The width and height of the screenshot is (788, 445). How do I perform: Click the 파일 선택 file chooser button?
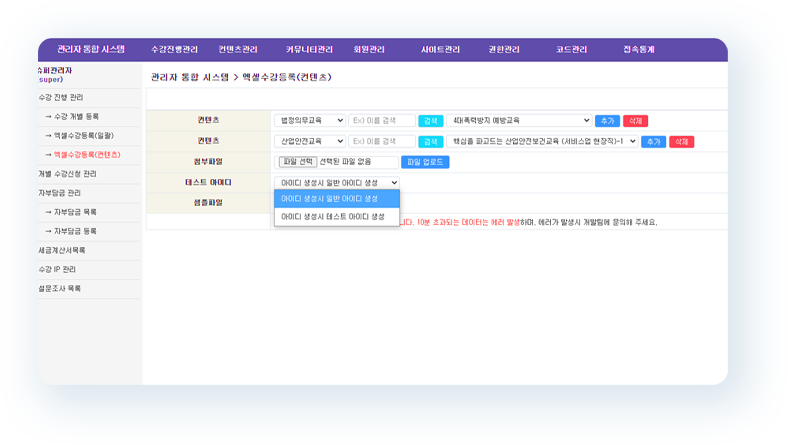pyautogui.click(x=297, y=162)
